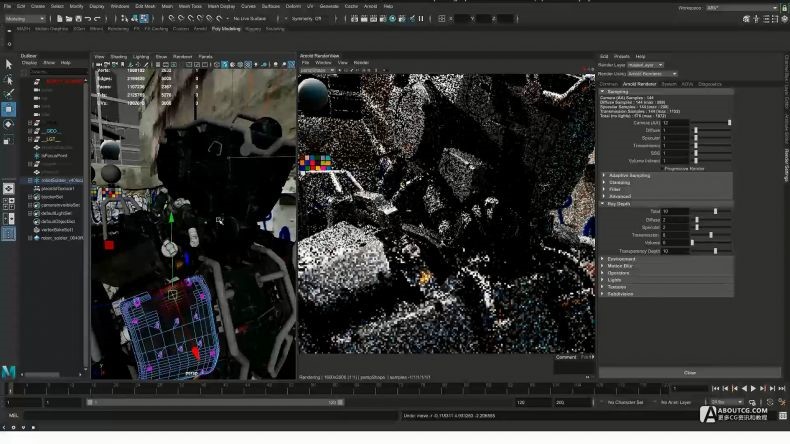Expand Advanced section under Sampling
The image size is (790, 444).
point(605,197)
